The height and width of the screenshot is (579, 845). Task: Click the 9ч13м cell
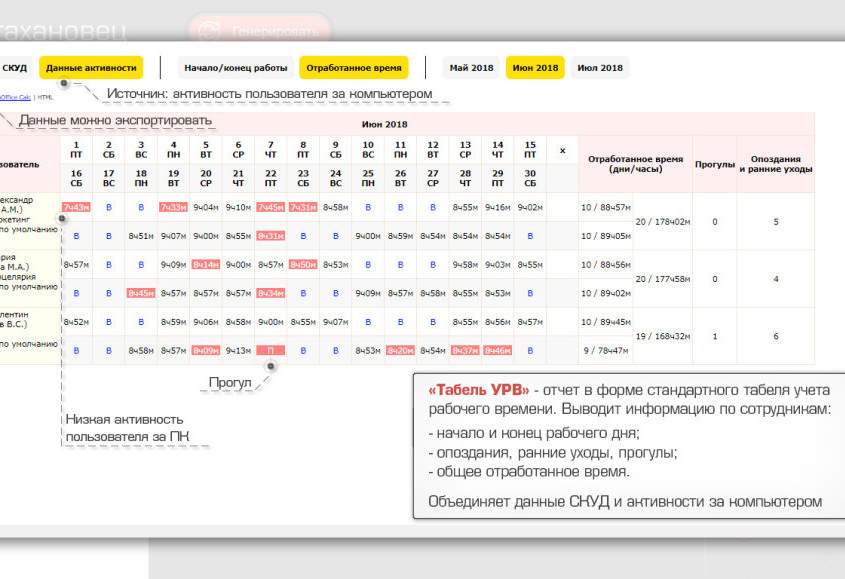coord(238,350)
